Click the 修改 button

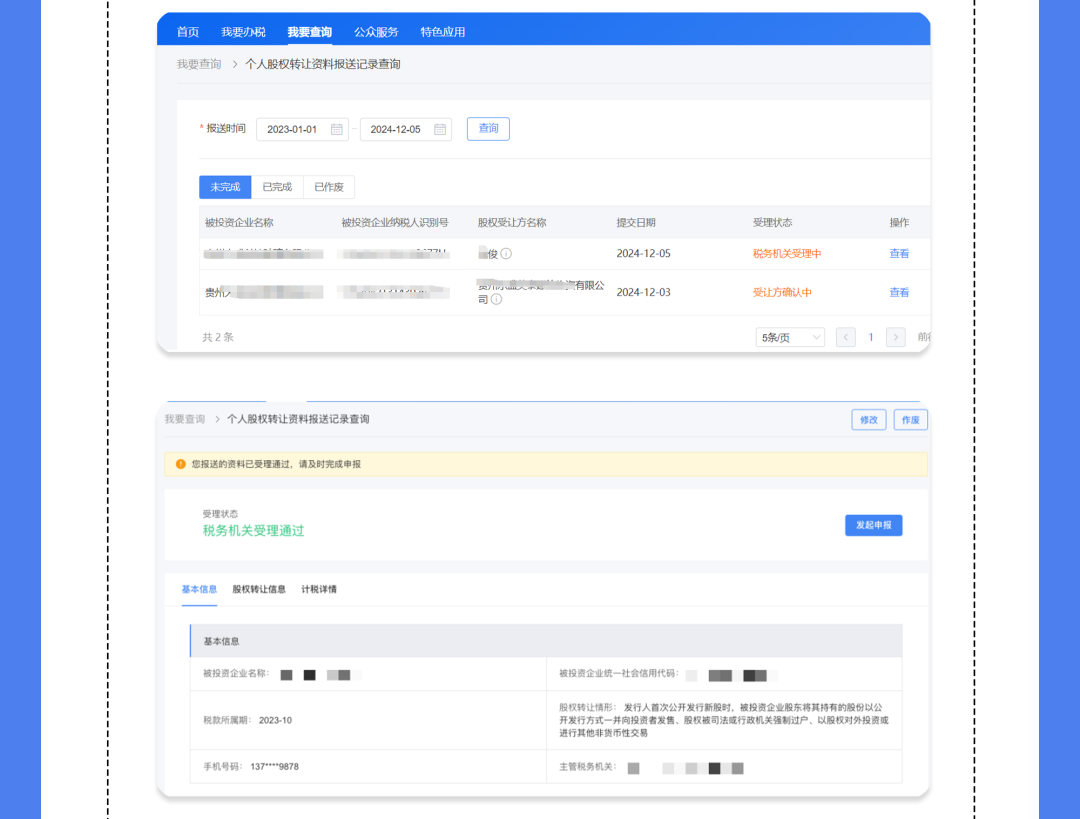(x=869, y=420)
